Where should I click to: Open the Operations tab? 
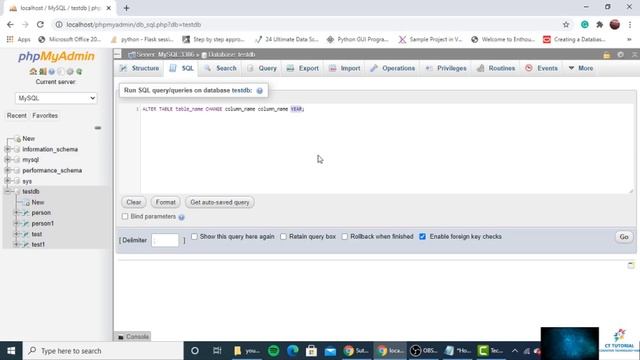coord(393,68)
